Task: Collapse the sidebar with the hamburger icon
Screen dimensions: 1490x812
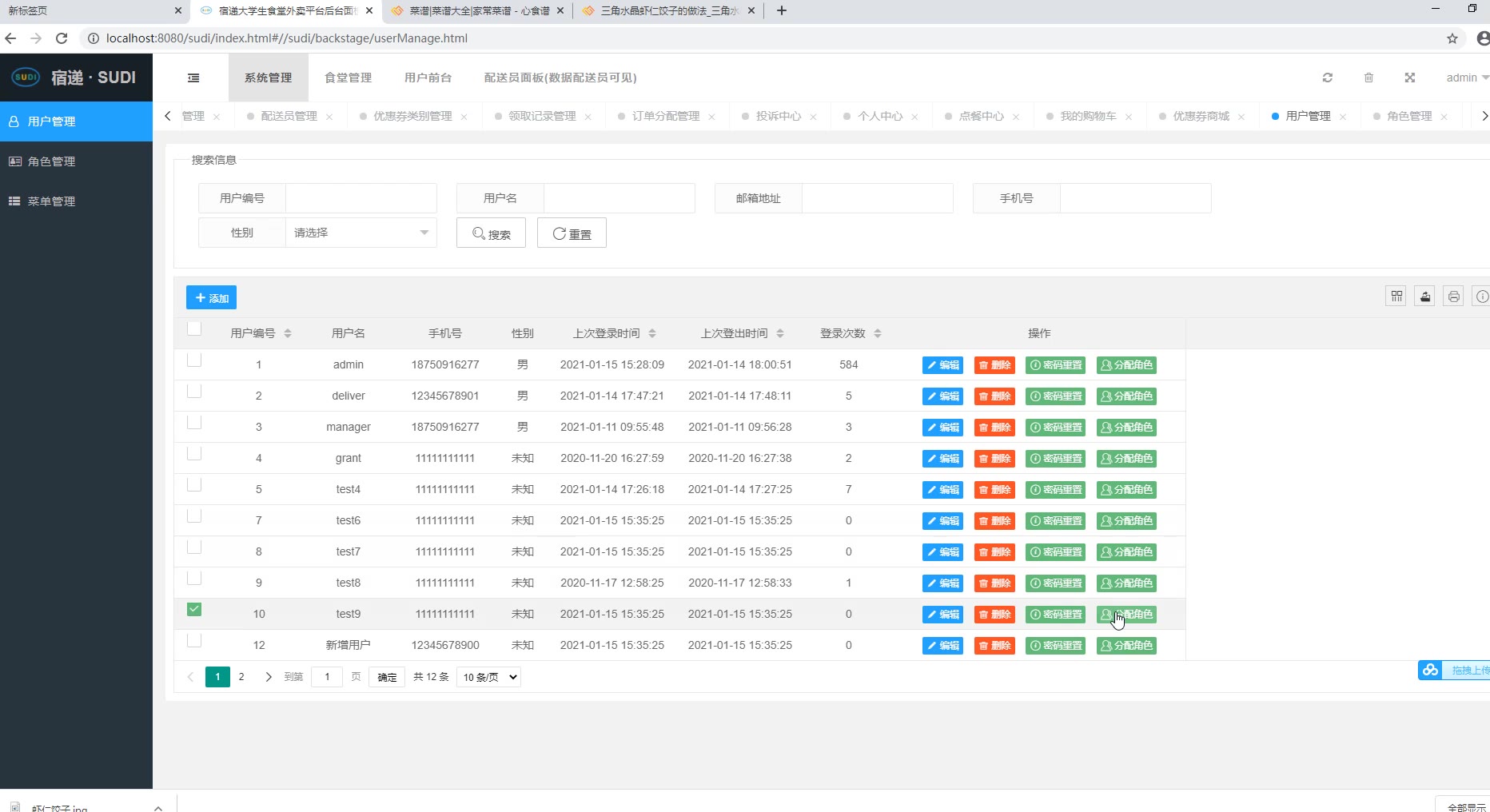Action: pos(193,78)
